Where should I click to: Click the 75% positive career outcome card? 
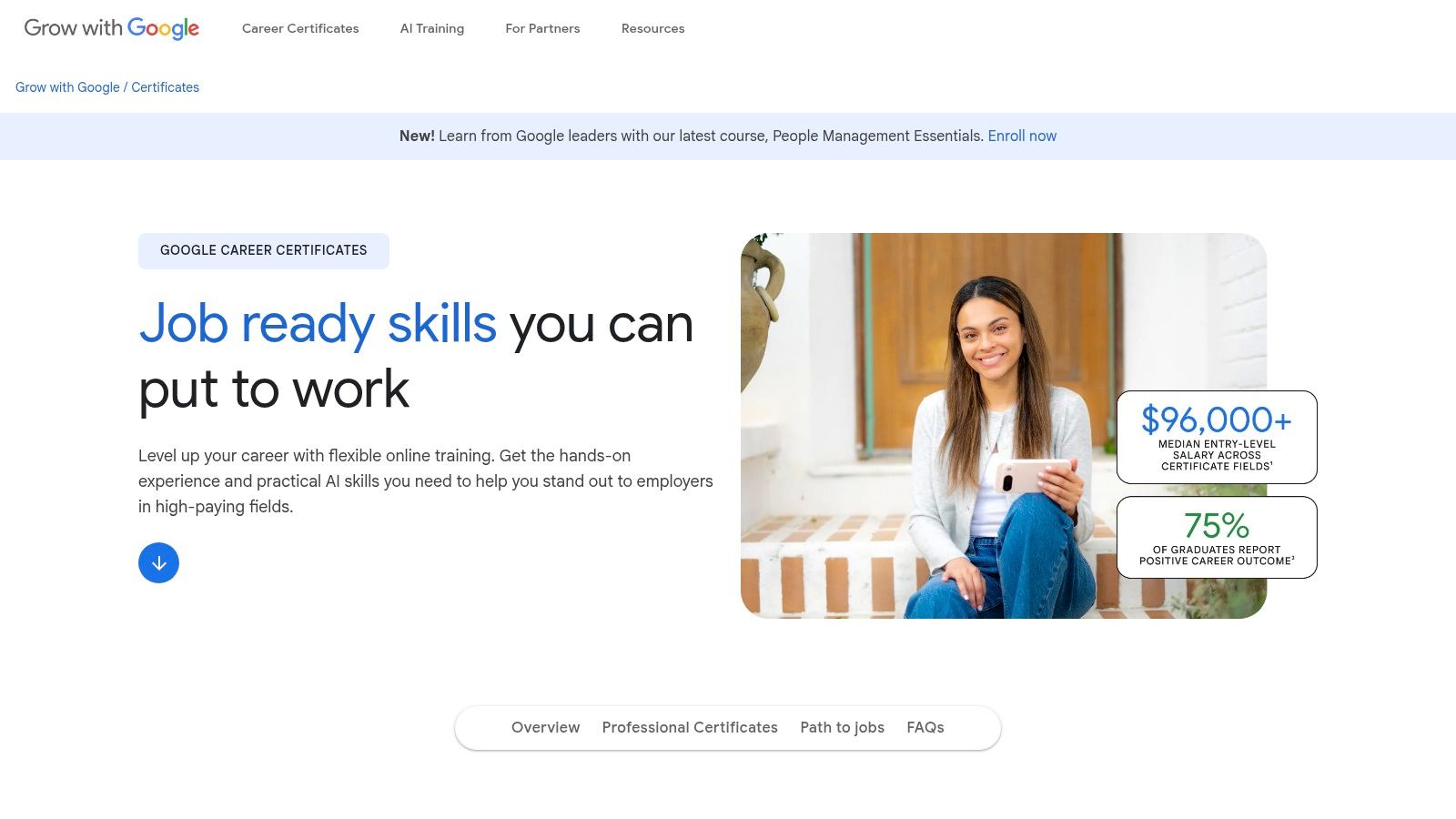click(x=1216, y=537)
